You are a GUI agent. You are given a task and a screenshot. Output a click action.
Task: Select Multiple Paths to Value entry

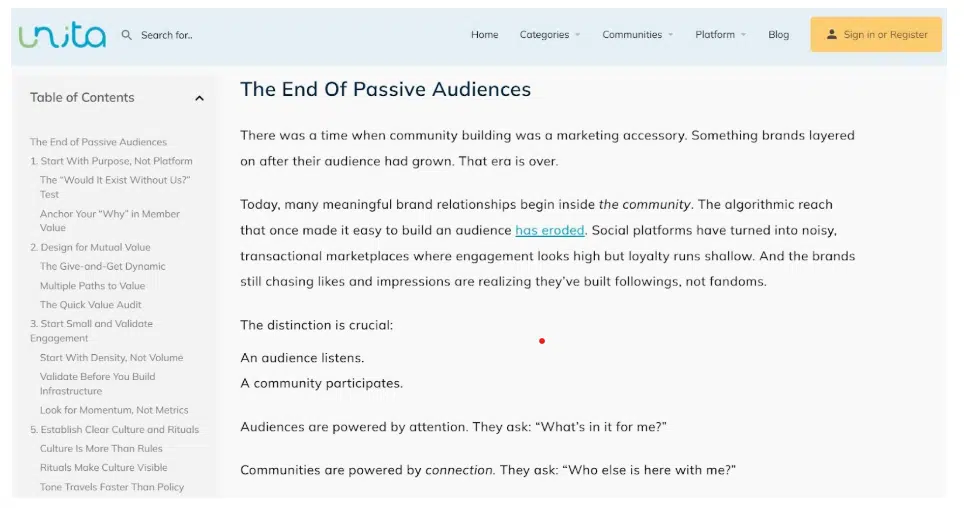(92, 286)
